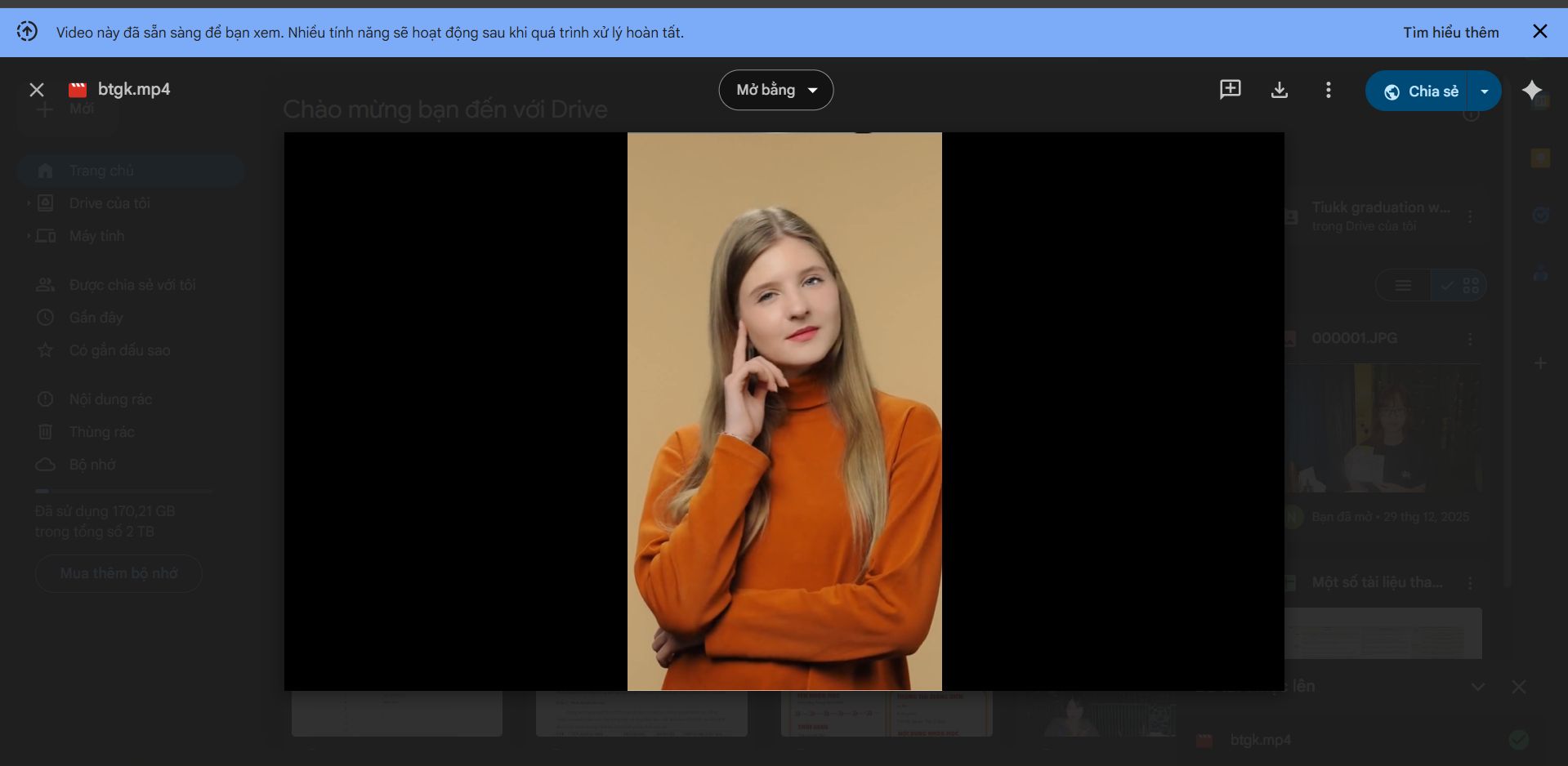
Task: Open 'Được chia sẻ với tôi'
Action: [x=132, y=285]
